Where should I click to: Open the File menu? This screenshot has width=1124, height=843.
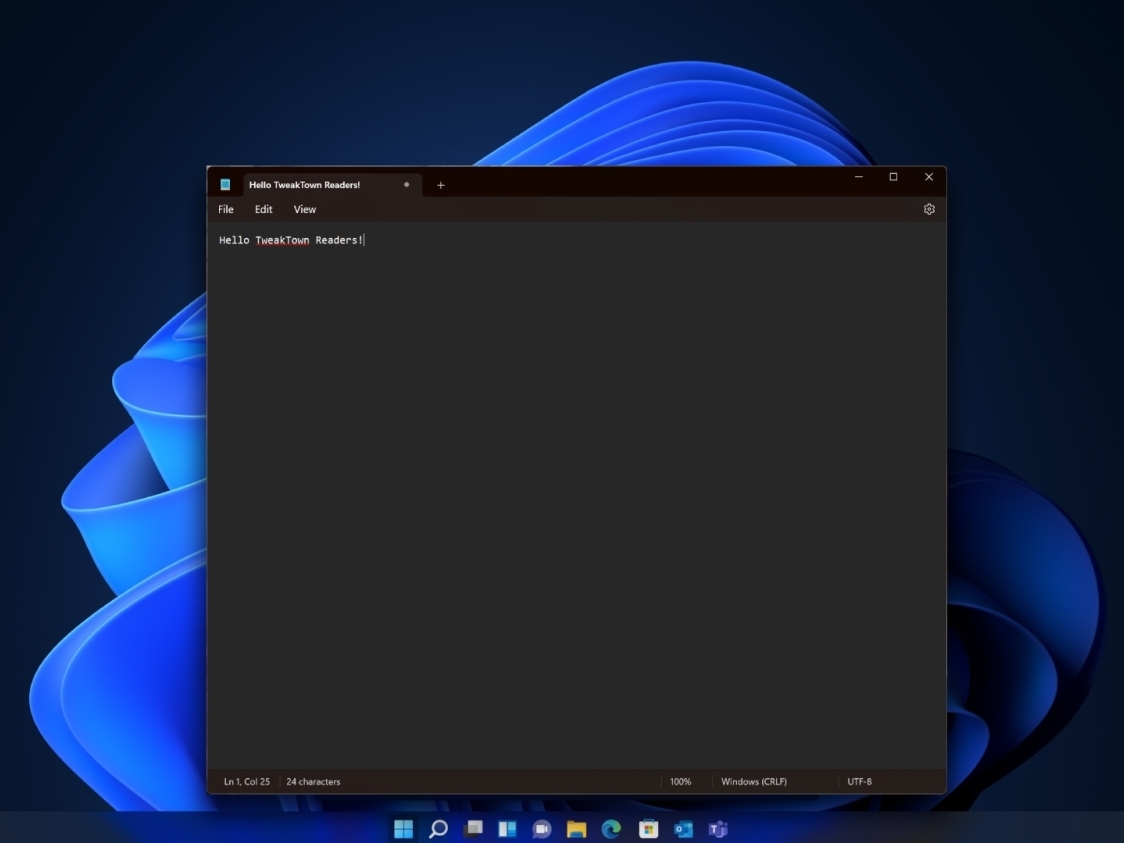click(x=226, y=209)
